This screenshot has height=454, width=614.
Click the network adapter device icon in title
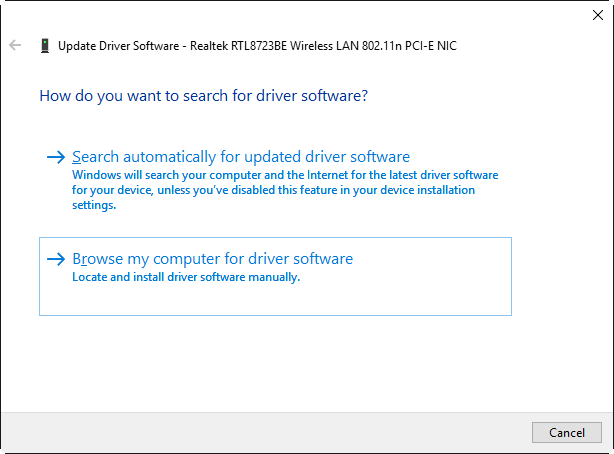click(x=45, y=46)
